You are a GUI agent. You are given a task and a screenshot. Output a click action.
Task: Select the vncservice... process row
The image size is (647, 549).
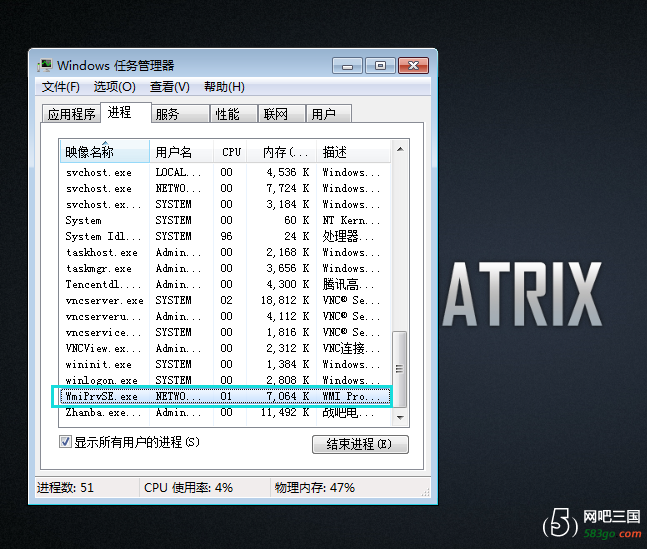pyautogui.click(x=225, y=332)
